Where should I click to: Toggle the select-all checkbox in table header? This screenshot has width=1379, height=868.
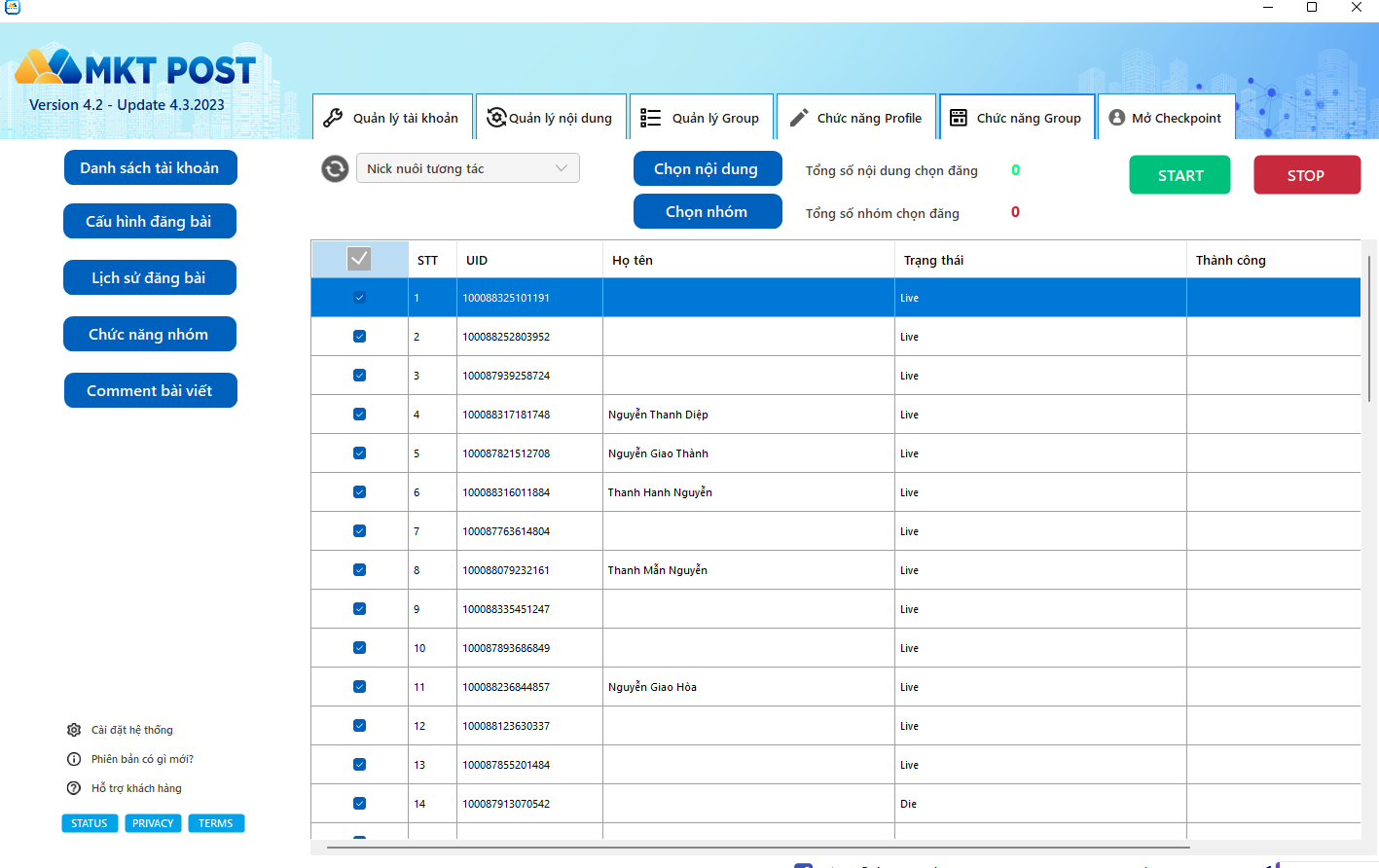pyautogui.click(x=359, y=259)
